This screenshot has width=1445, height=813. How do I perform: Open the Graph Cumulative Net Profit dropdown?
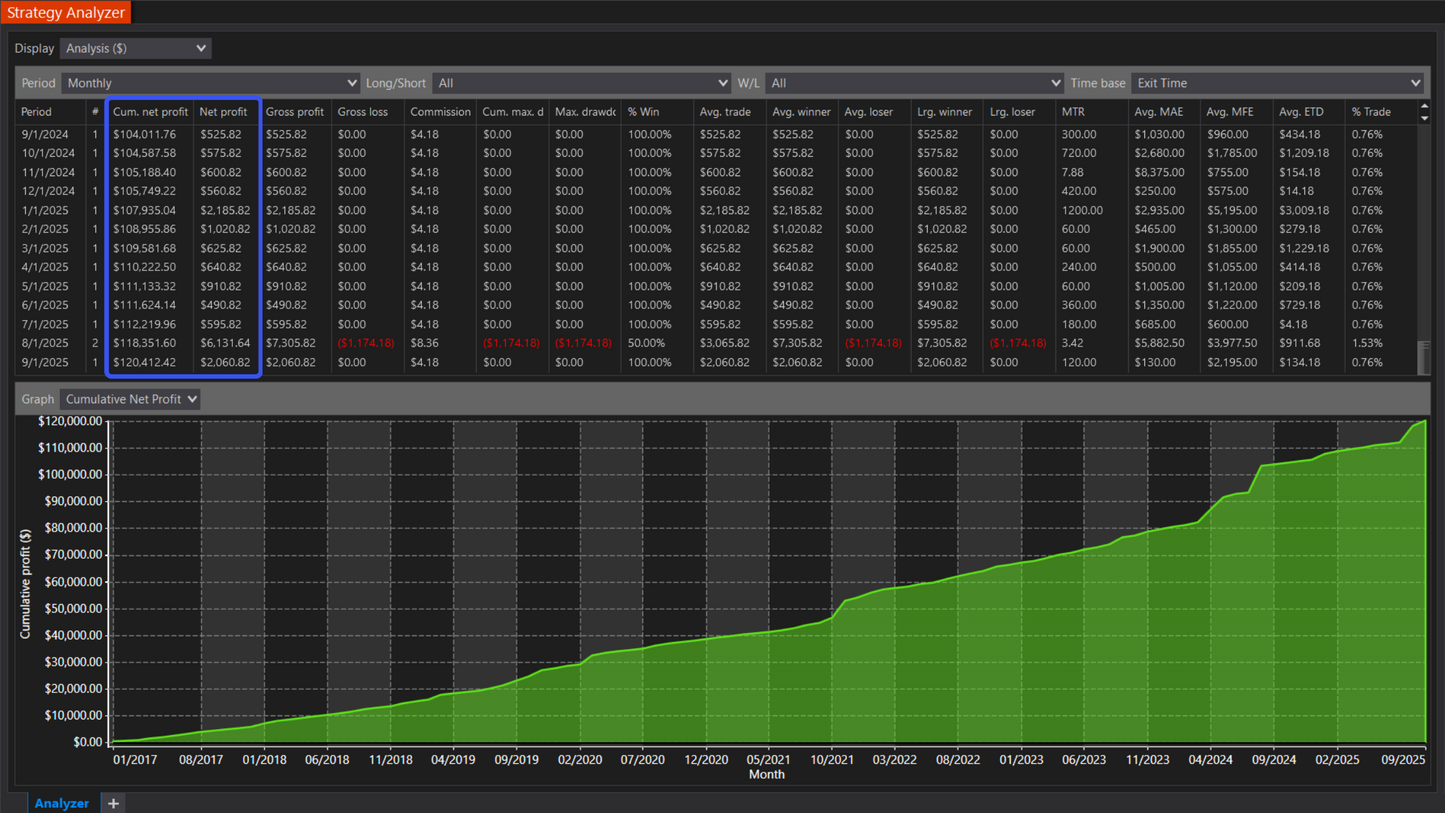point(130,399)
